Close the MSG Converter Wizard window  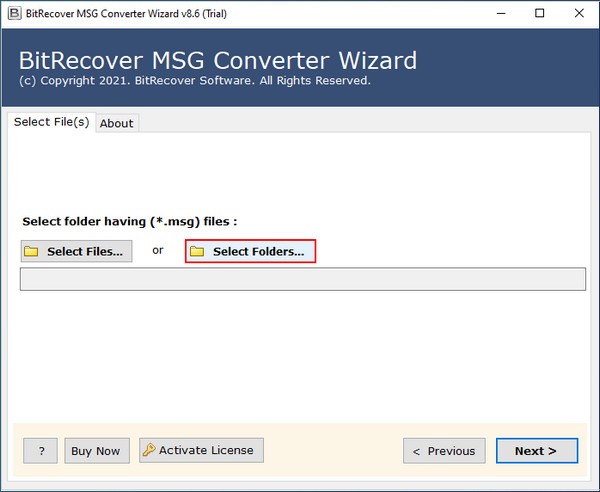[579, 13]
